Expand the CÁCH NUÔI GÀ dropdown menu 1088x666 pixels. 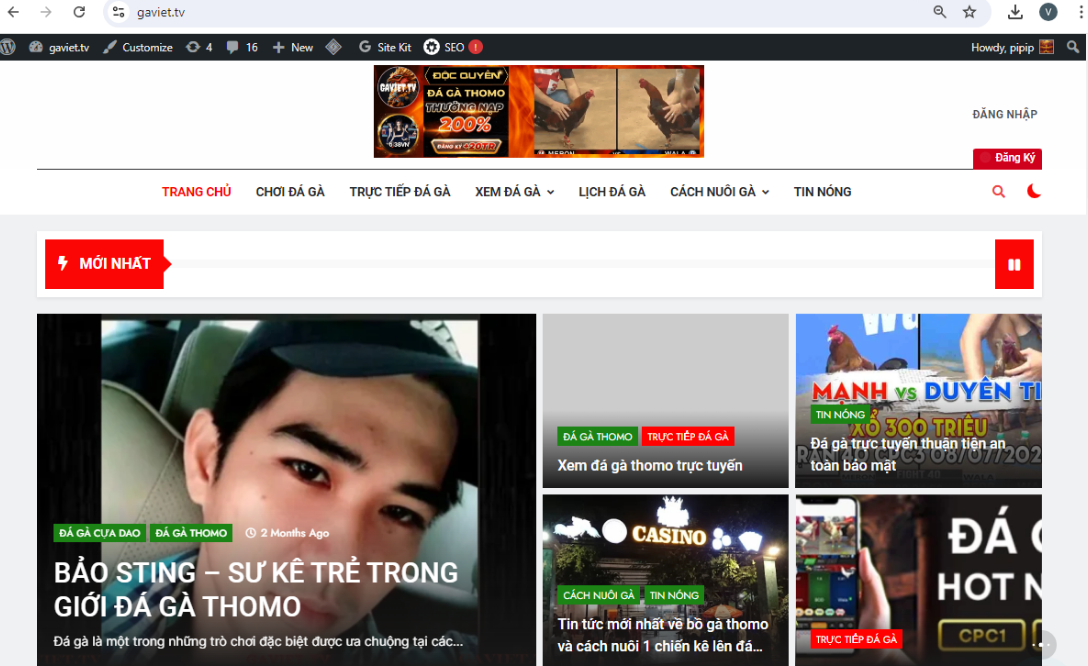point(720,191)
